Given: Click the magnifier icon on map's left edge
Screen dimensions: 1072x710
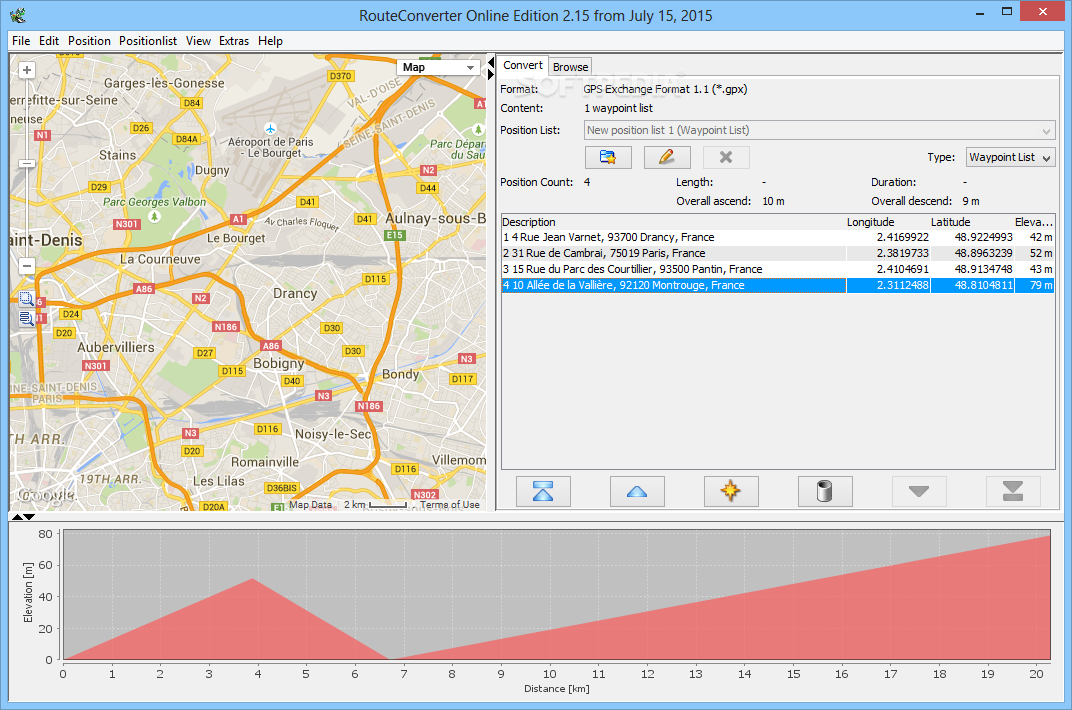Looking at the screenshot, I should [26, 299].
